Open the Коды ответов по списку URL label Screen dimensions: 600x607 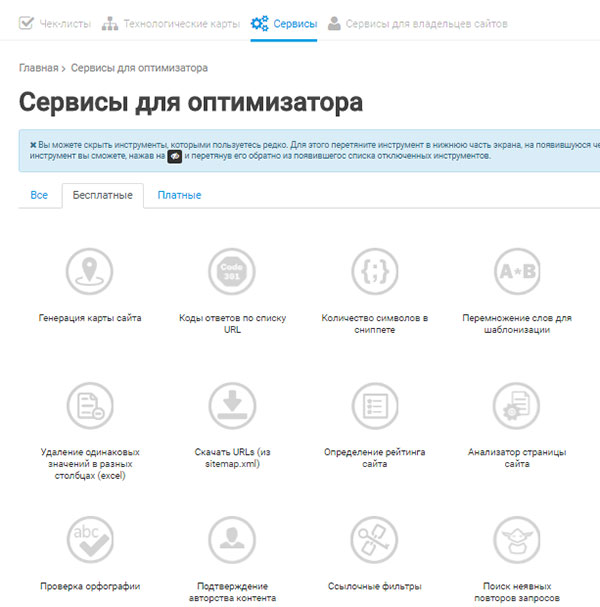pyautogui.click(x=232, y=324)
